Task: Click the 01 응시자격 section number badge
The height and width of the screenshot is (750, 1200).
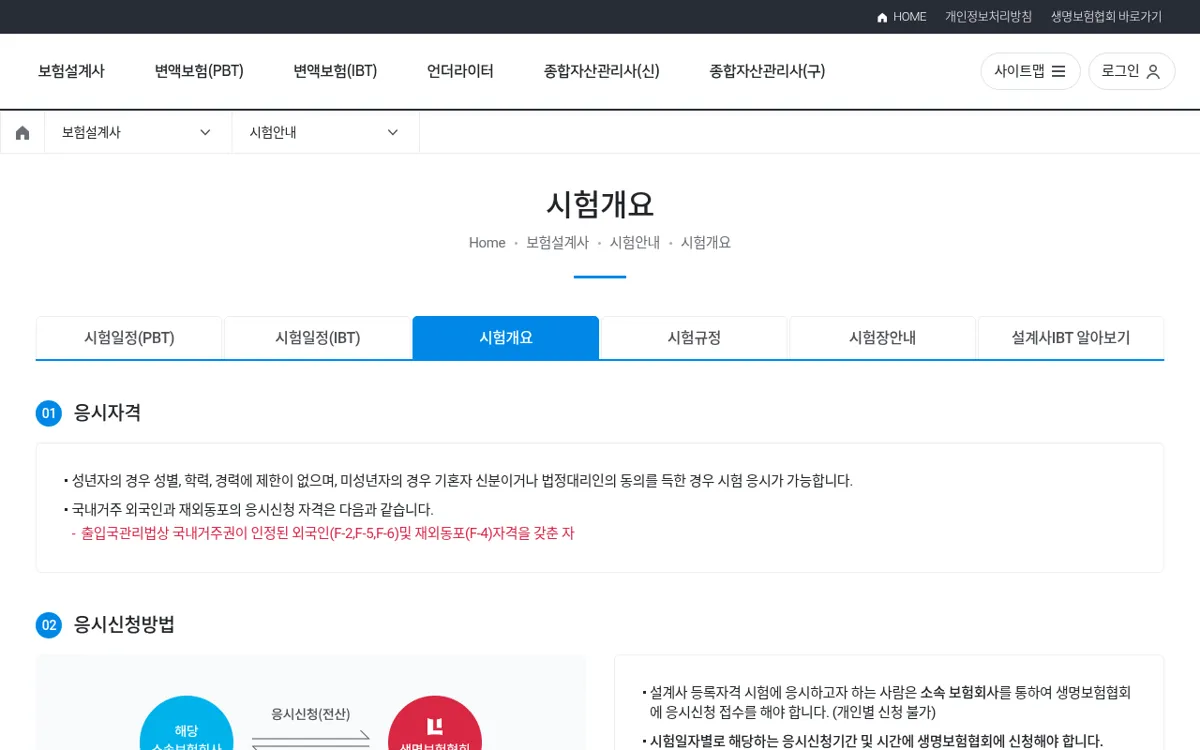Action: click(49, 413)
